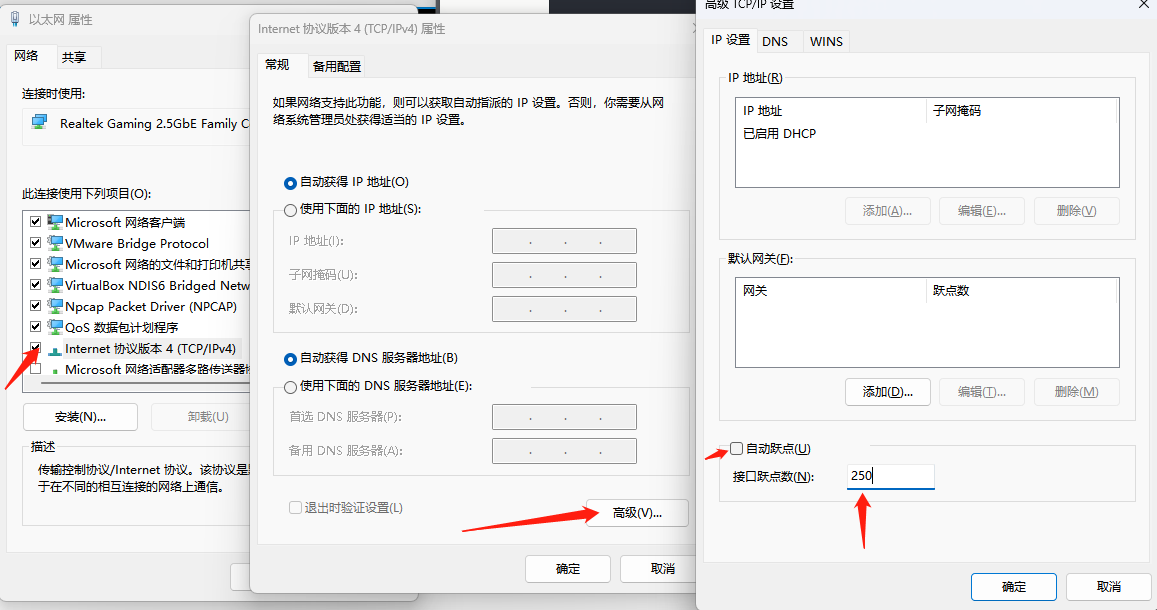Uncheck VMware Bridge Protocol checkbox
Screen dimensions: 1157x610
pos(35,242)
